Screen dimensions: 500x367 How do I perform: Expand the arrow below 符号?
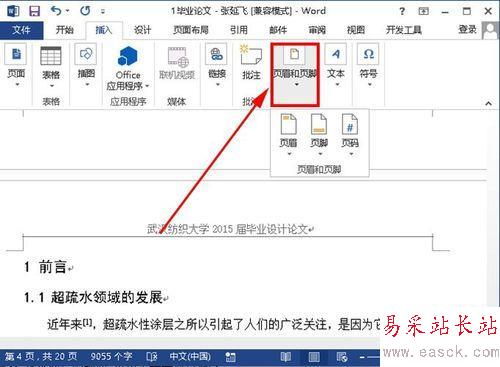[369, 85]
